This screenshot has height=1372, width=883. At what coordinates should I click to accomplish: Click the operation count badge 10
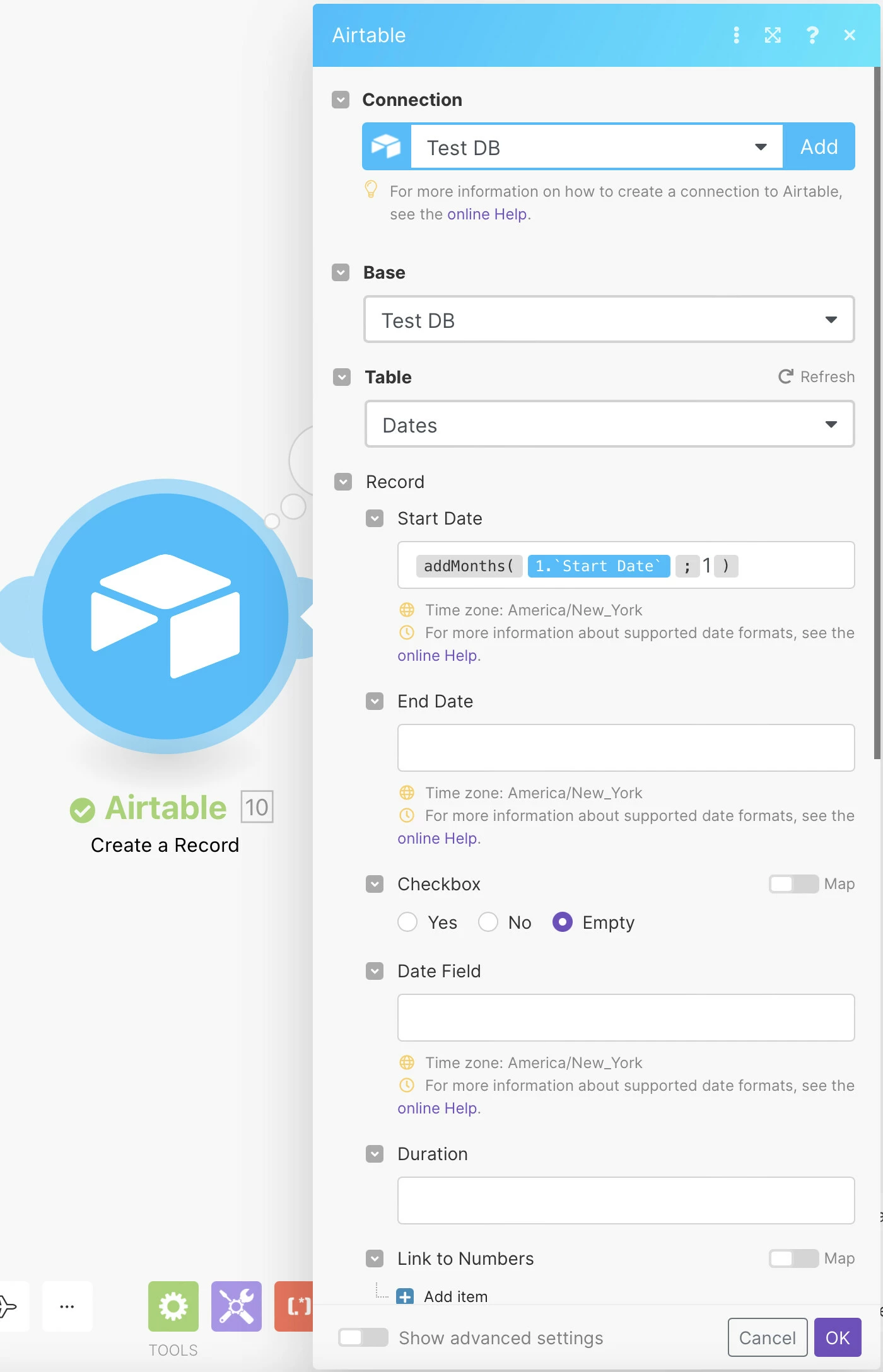(x=257, y=807)
